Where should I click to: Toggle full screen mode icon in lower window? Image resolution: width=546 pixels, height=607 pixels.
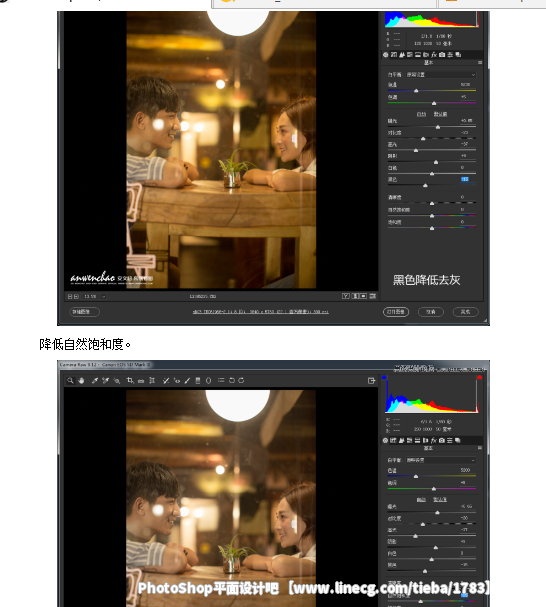(x=371, y=381)
